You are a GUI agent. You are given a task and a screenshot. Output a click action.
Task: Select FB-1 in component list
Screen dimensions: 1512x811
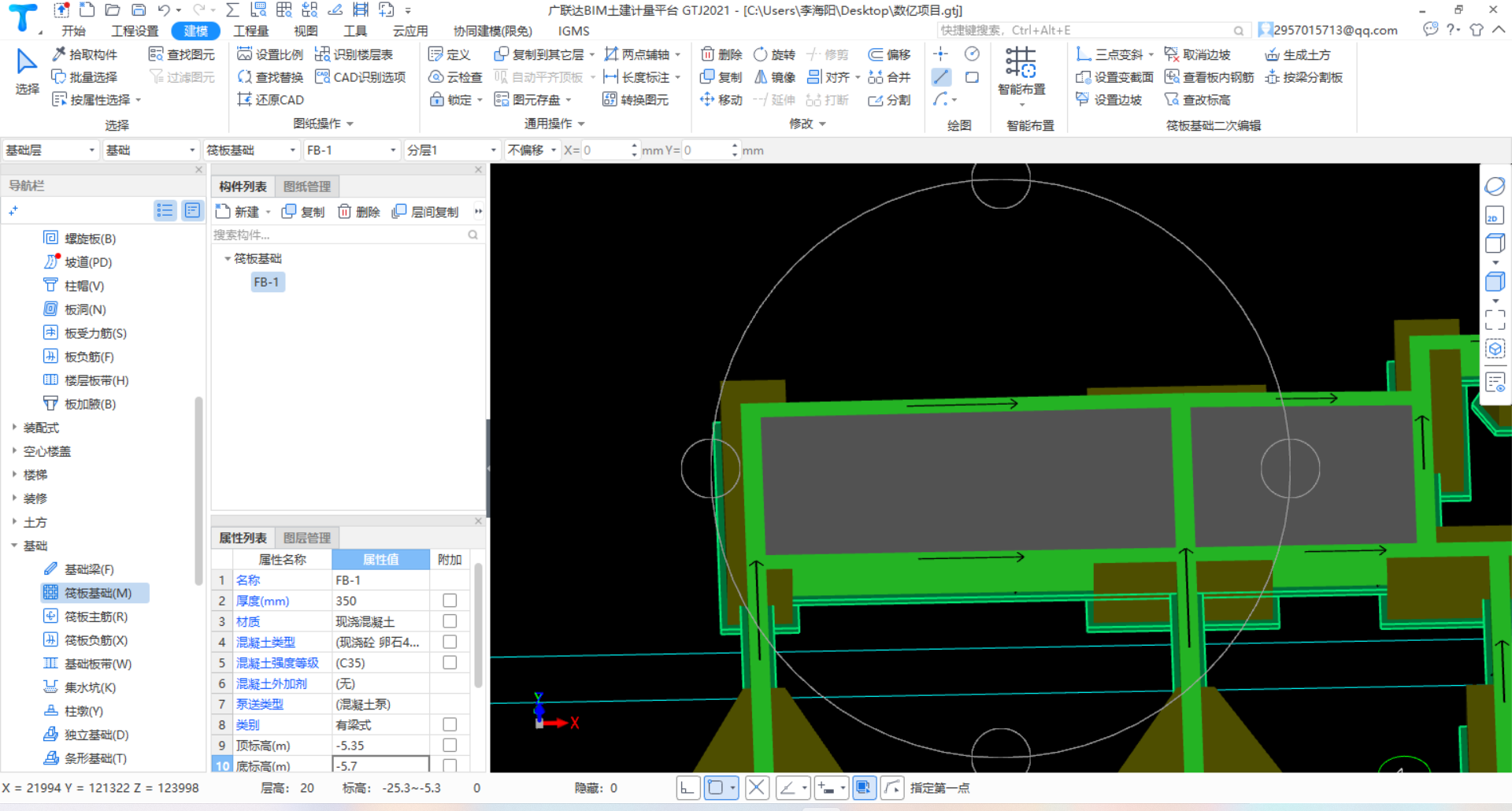[x=266, y=282]
